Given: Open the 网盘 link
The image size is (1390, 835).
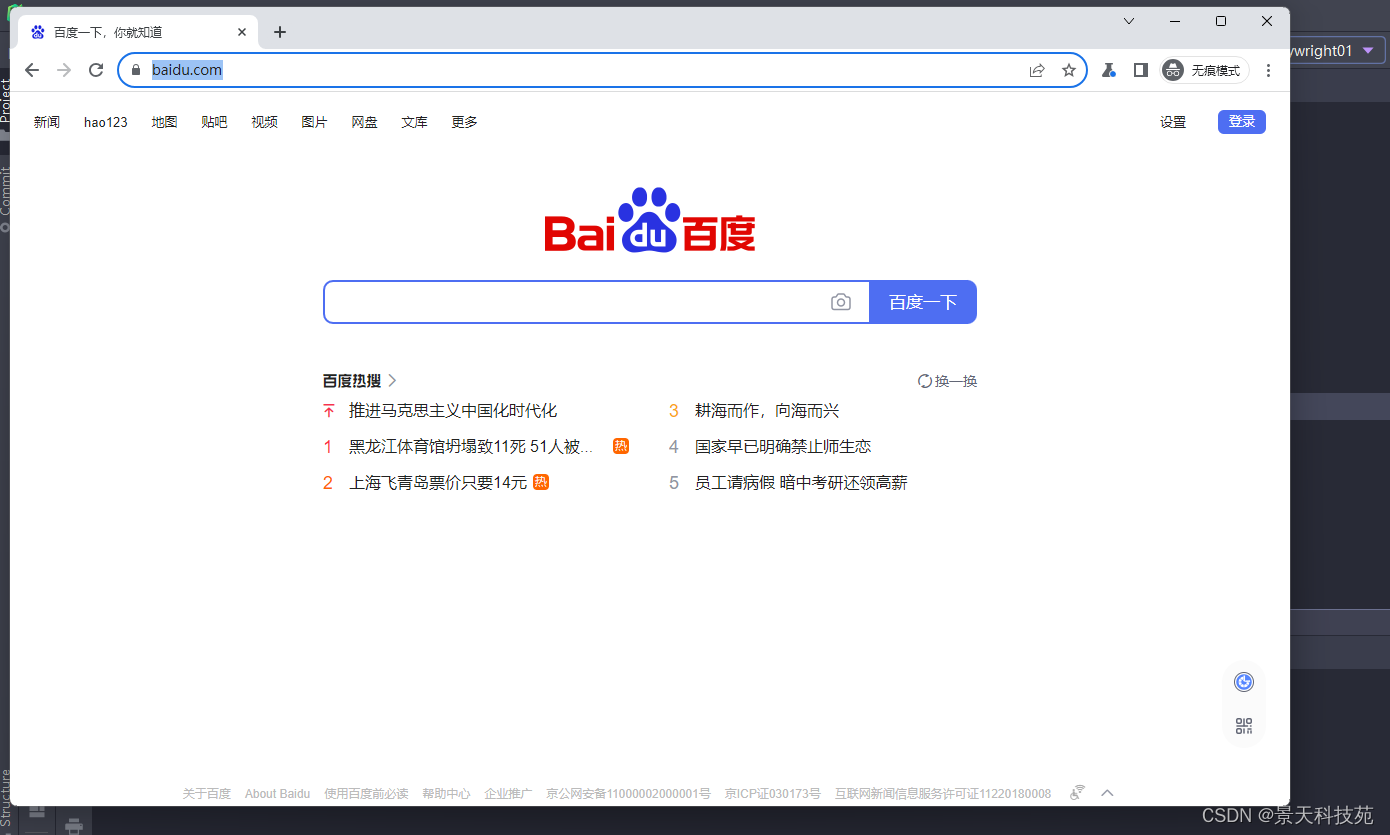Looking at the screenshot, I should [365, 122].
